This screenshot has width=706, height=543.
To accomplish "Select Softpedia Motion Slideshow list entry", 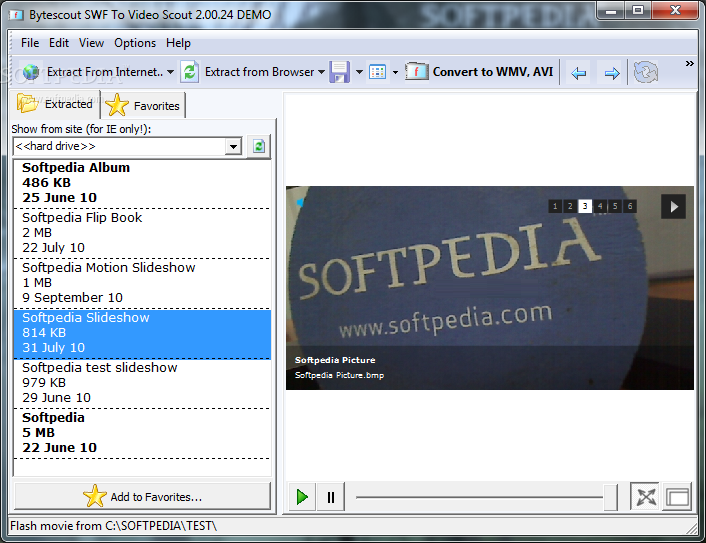I will [x=142, y=283].
